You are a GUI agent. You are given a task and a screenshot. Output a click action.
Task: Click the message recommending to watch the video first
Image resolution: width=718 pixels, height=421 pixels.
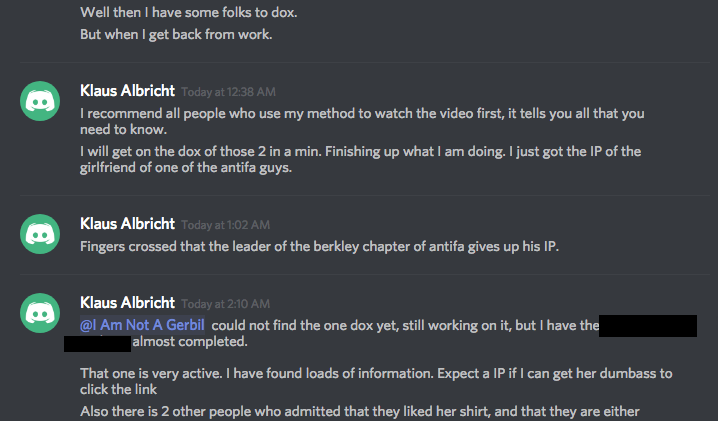tap(370, 119)
